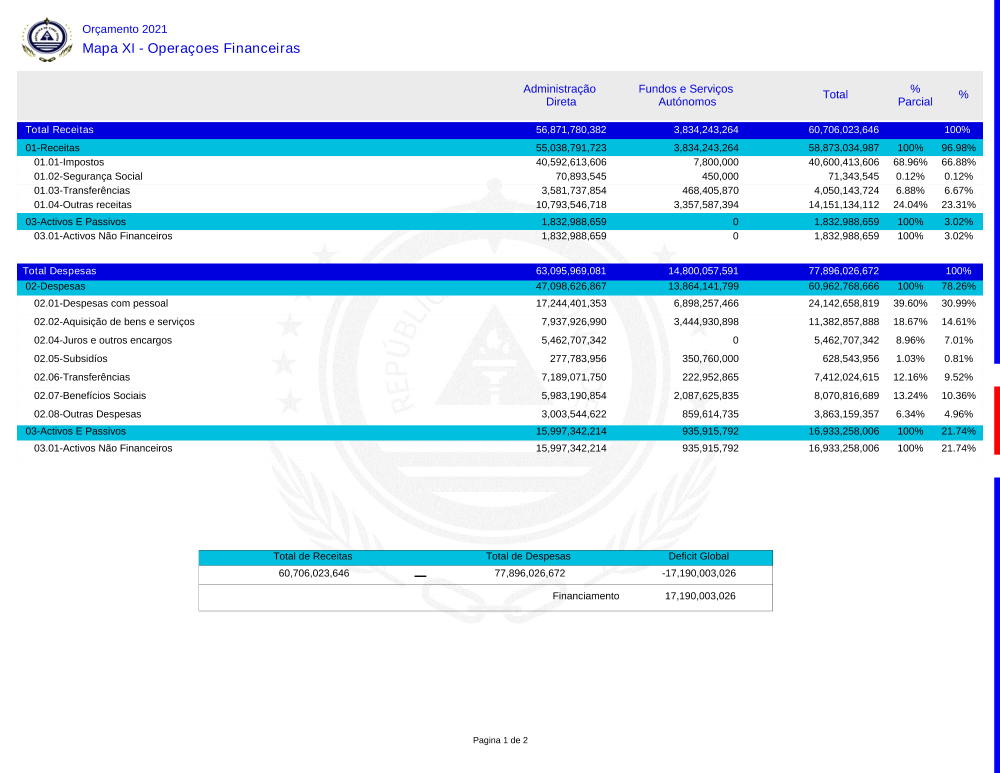Click the "Pagina 1 de 2" page indicator
The image size is (1000, 773).
click(500, 740)
